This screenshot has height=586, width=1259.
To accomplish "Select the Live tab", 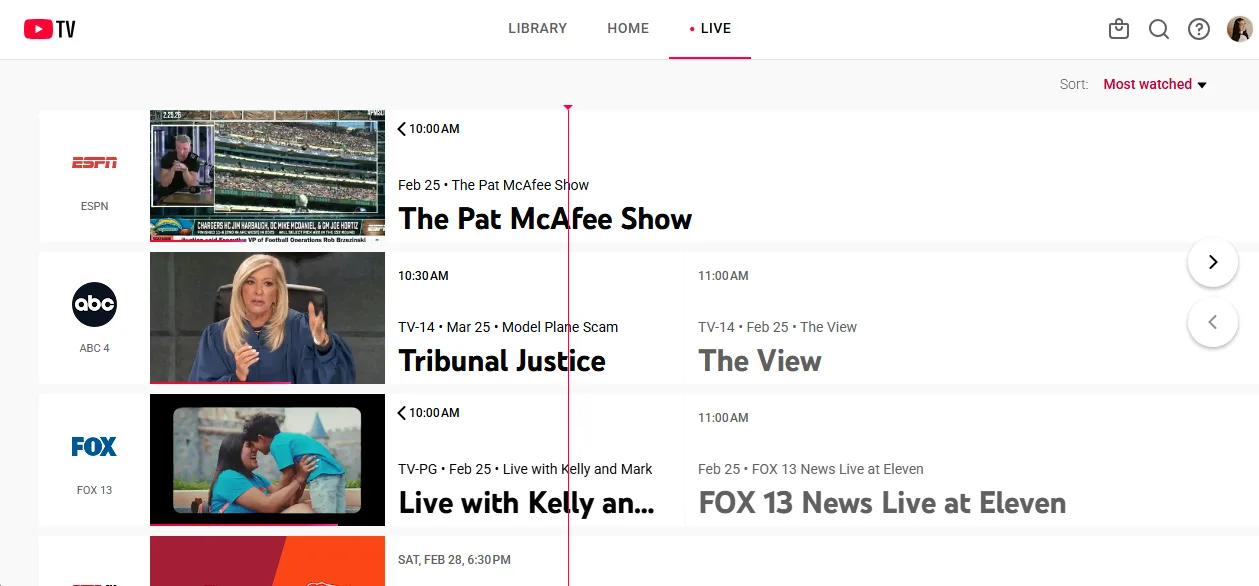I will [x=710, y=29].
